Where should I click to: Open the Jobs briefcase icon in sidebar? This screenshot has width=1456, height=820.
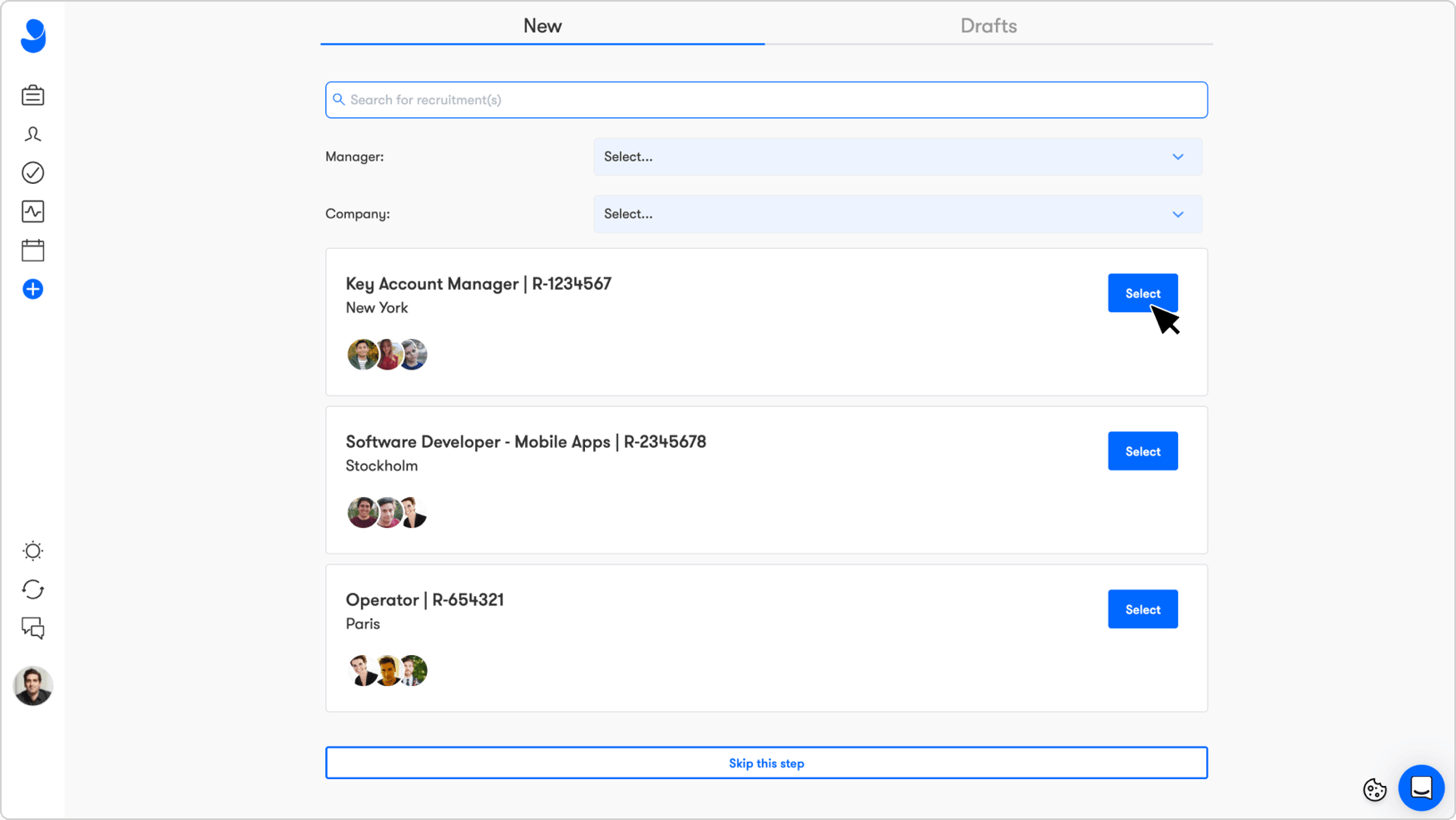pos(32,95)
